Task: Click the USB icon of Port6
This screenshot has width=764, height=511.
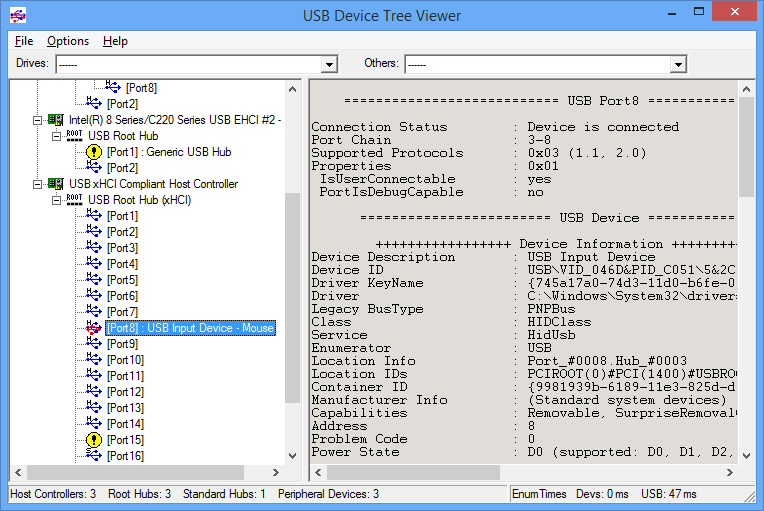Action: tap(94, 295)
